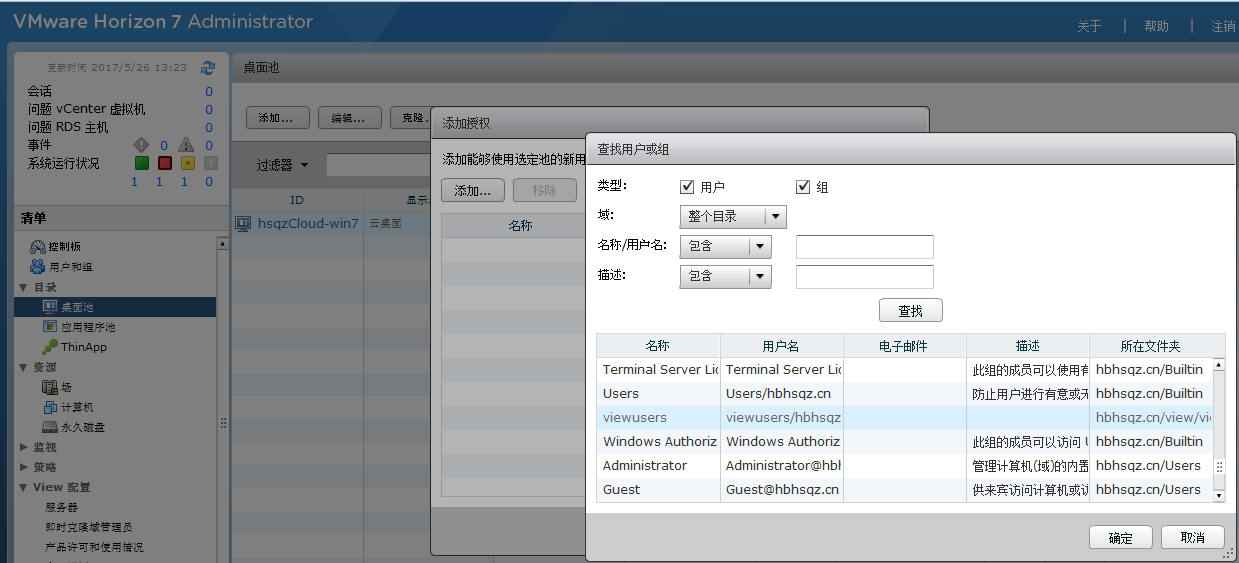The width and height of the screenshot is (1239, 563).
Task: Click scrollbar up arrow in results table
Action: pyautogui.click(x=1219, y=365)
